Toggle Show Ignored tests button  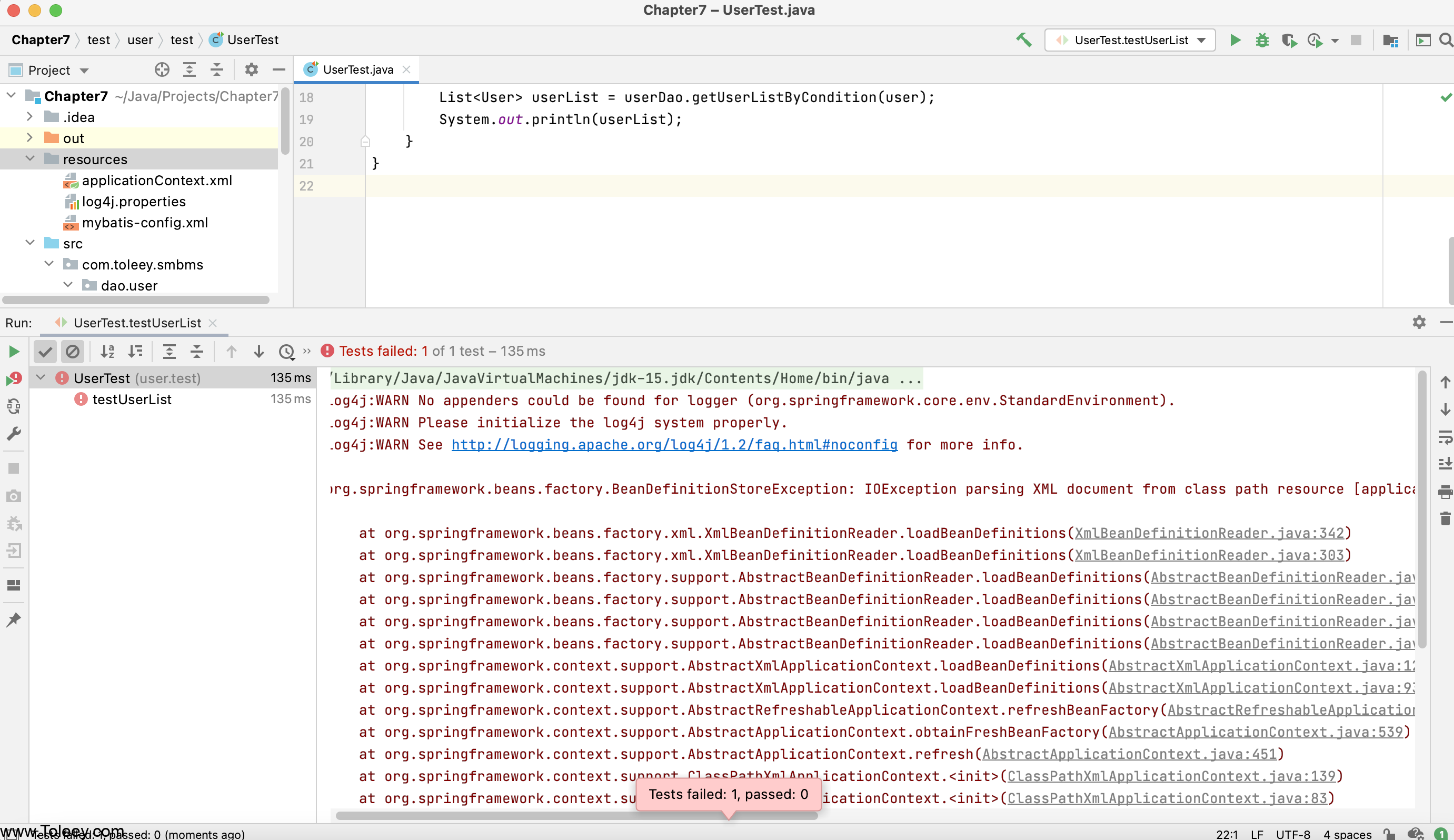(72, 352)
